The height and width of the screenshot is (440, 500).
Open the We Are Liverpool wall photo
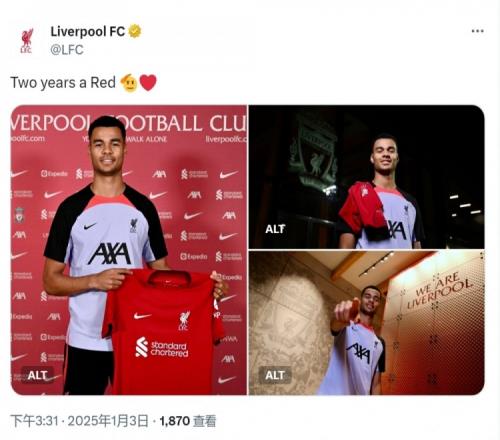coord(367,323)
